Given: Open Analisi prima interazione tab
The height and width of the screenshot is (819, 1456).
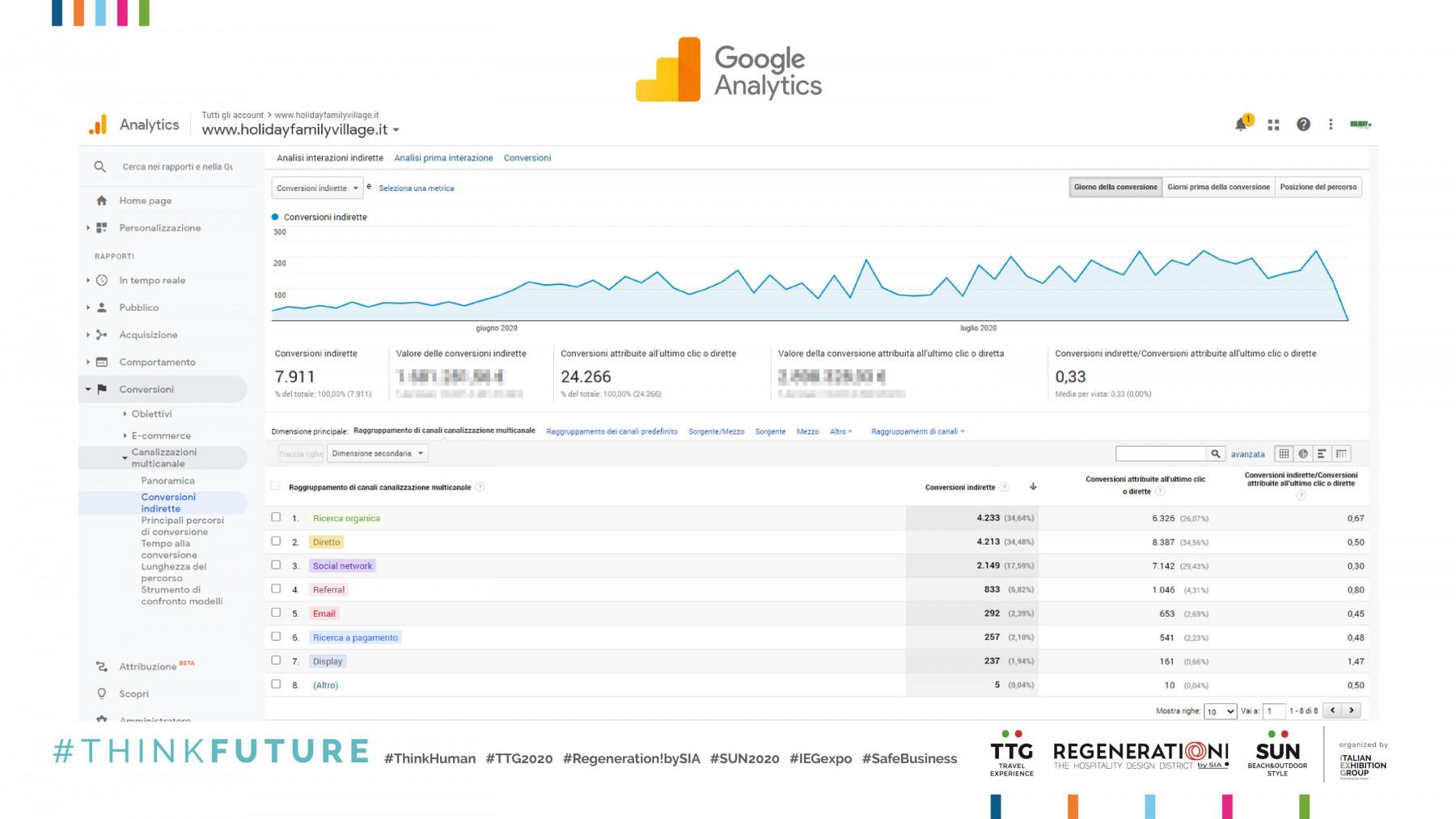Looking at the screenshot, I should 443,158.
